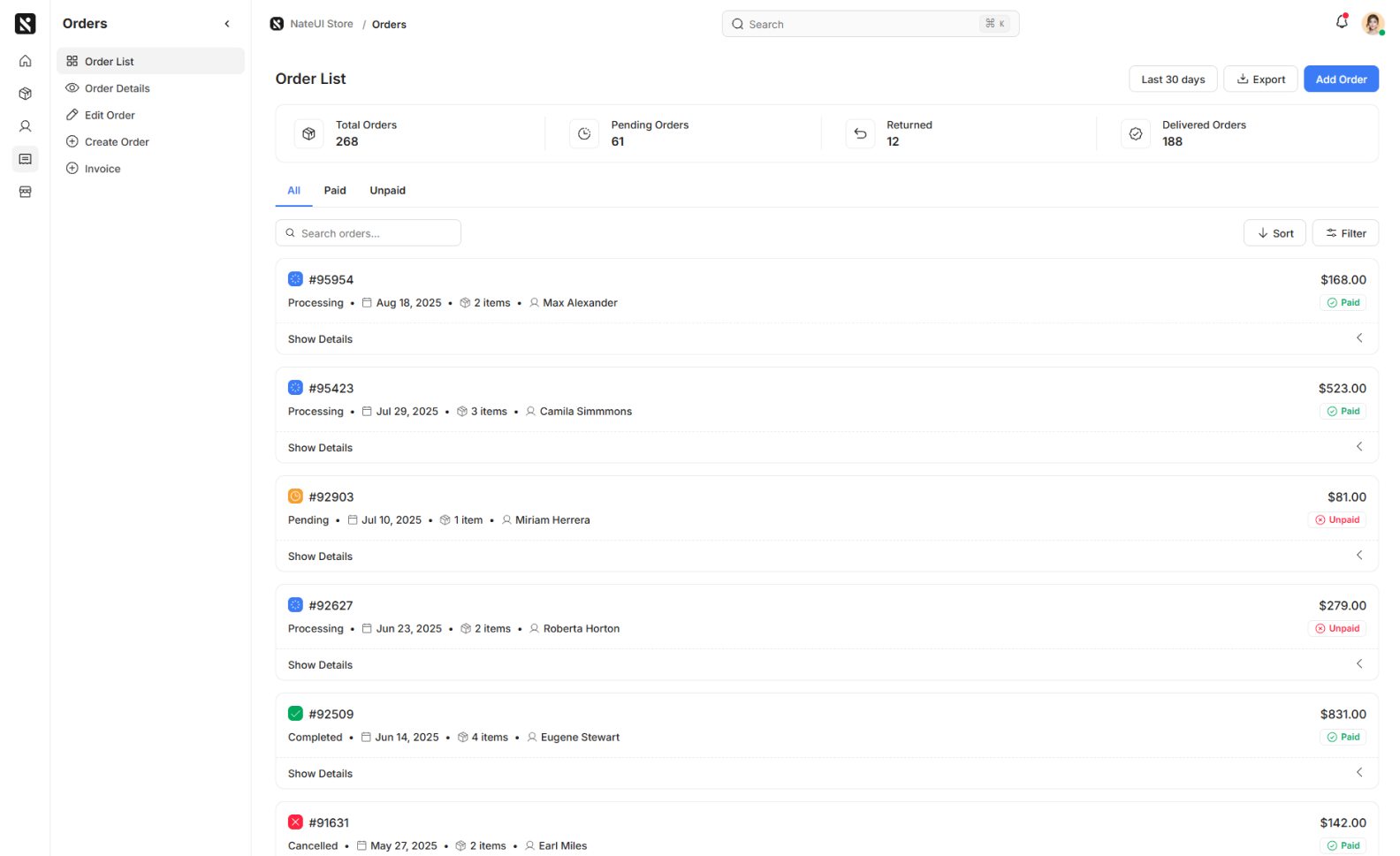Expand details chevron for order #95954
1400x856 pixels.
pyautogui.click(x=1359, y=338)
